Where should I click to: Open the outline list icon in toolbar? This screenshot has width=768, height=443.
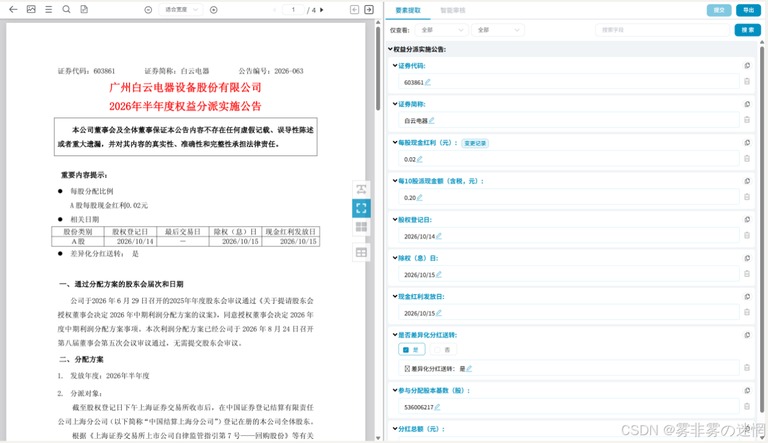tap(48, 9)
